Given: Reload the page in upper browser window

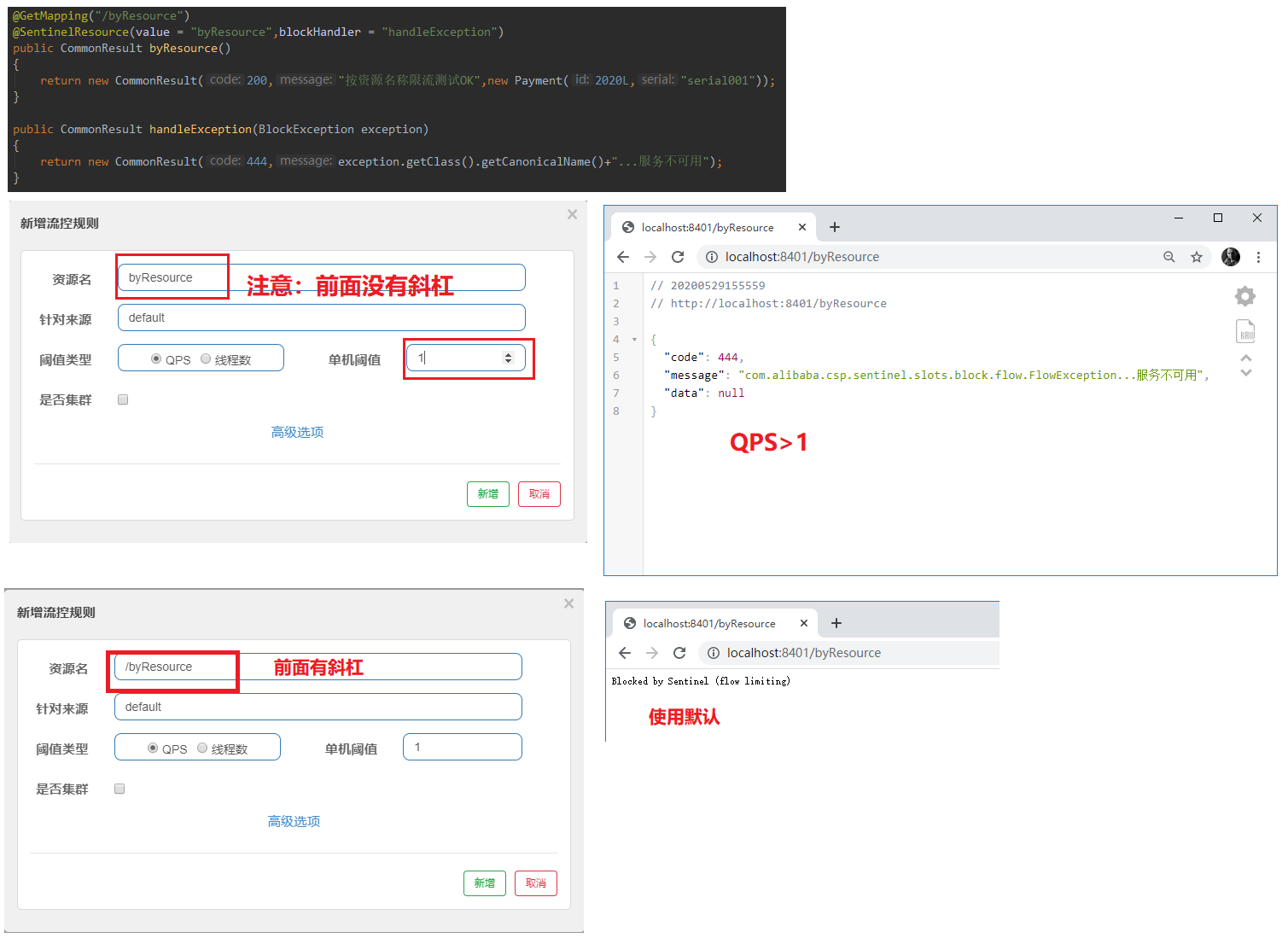Looking at the screenshot, I should (678, 257).
